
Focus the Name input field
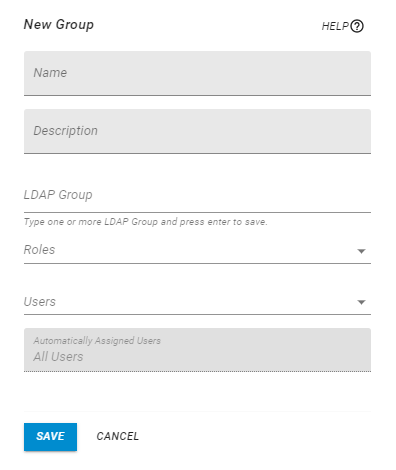click(197, 73)
